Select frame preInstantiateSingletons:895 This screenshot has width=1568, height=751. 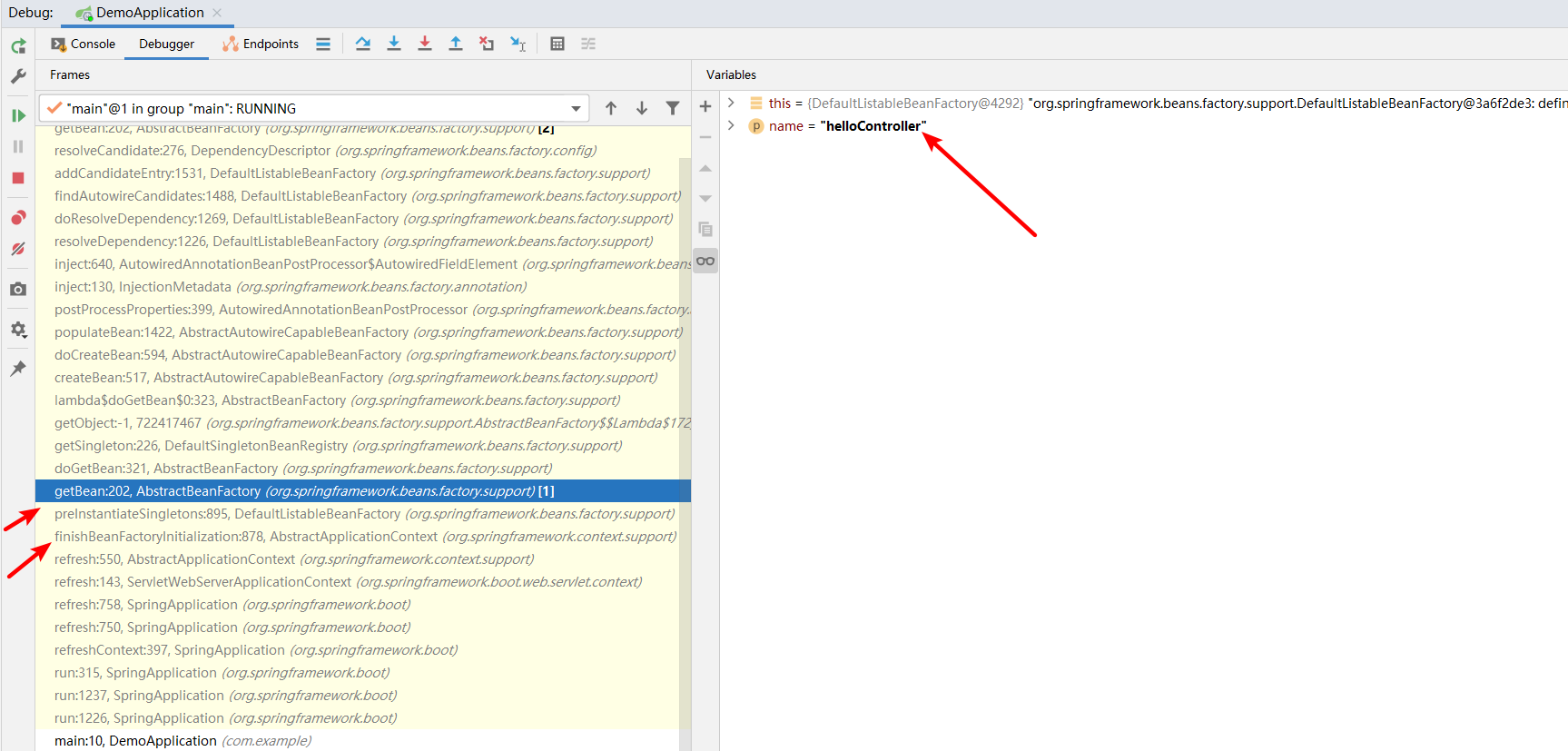pos(364,514)
